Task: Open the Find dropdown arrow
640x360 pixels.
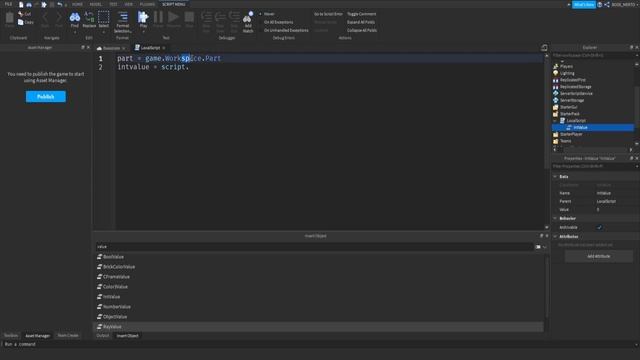Action: click(75, 32)
